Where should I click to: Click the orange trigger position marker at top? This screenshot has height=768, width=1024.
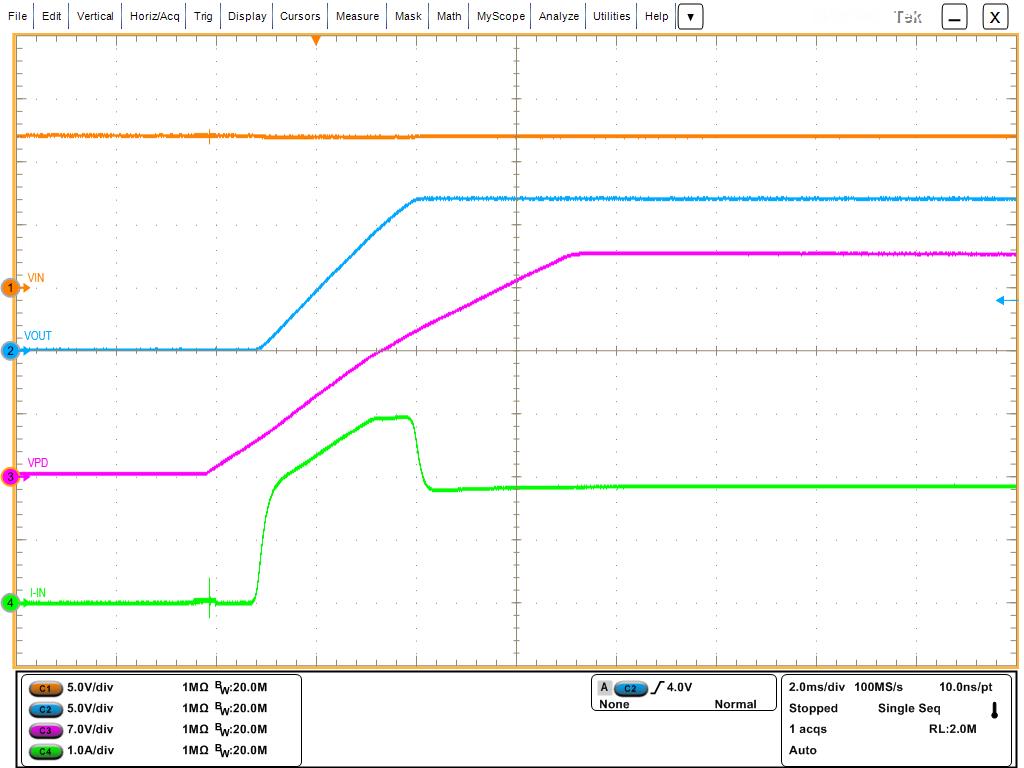(316, 40)
